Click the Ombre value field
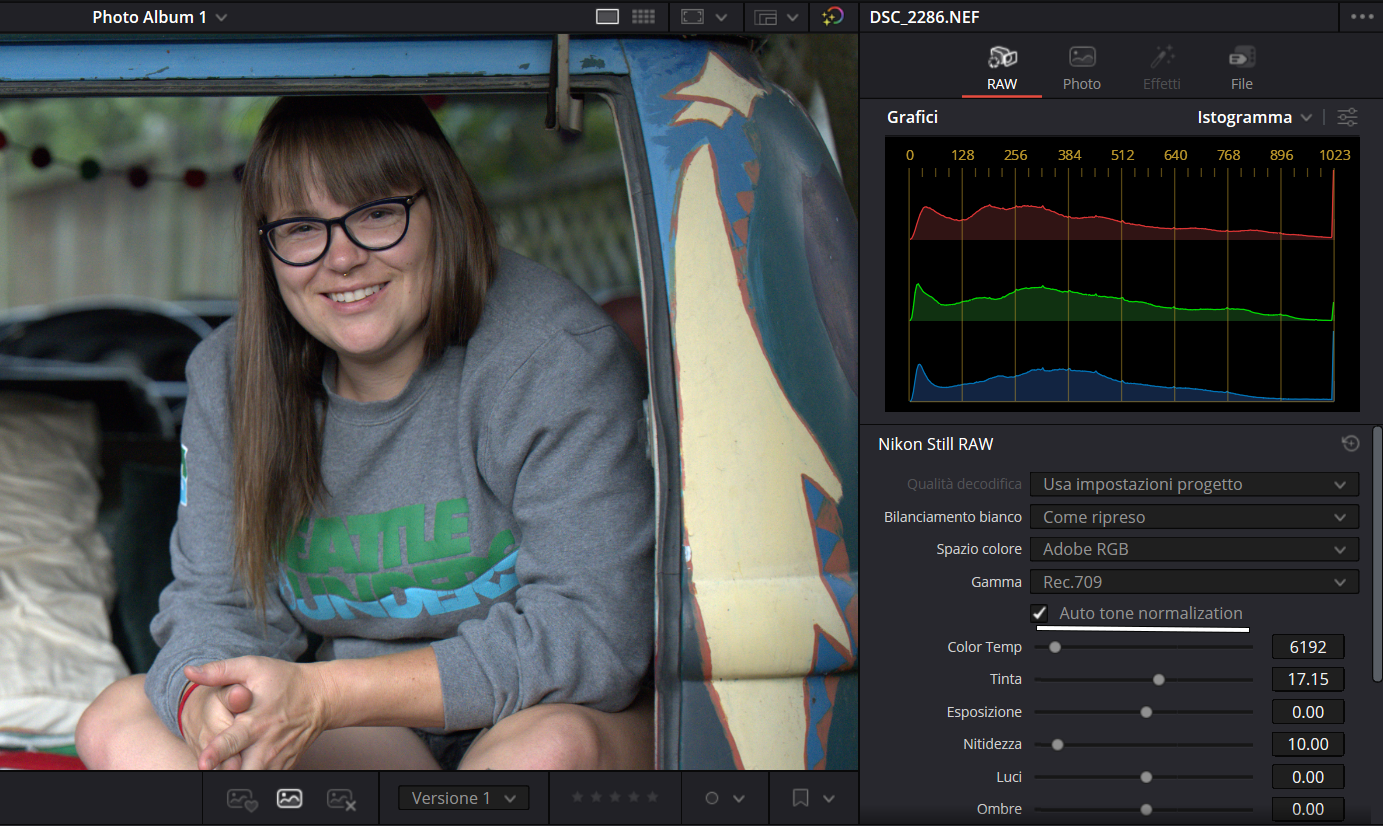The height and width of the screenshot is (826, 1383). (1308, 809)
